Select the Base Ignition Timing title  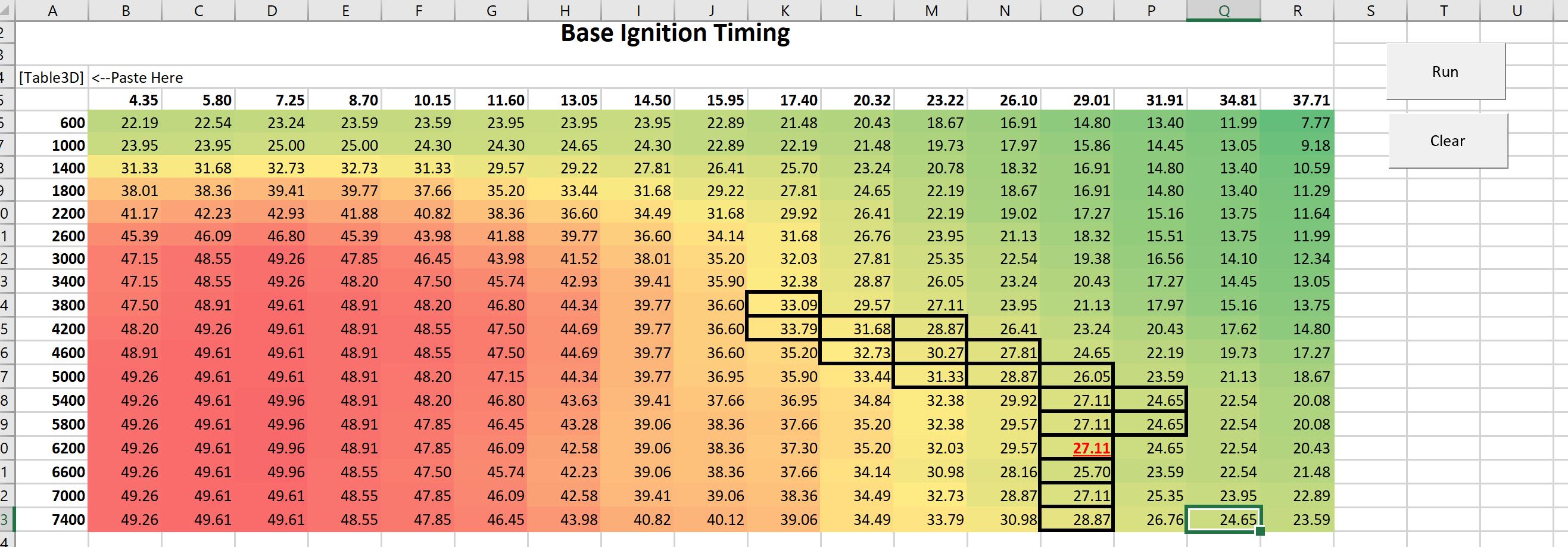click(x=675, y=33)
